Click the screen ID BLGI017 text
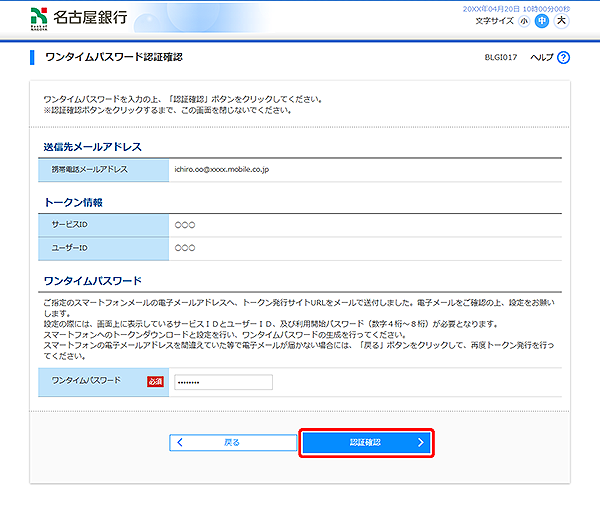Screen dimensions: 600x505 pos(500,59)
